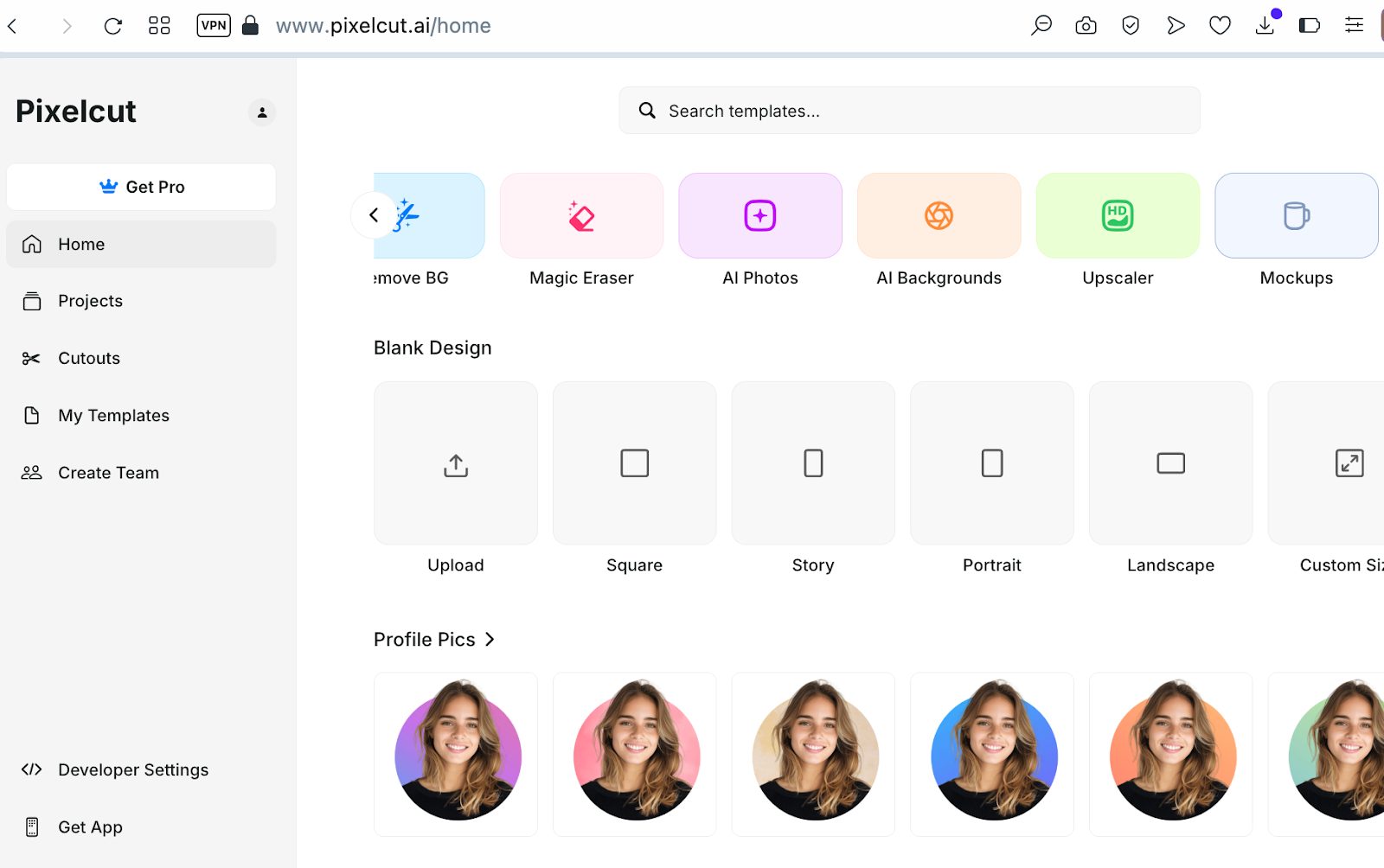
Task: Open the AI Backgrounds tool
Action: pos(939,215)
